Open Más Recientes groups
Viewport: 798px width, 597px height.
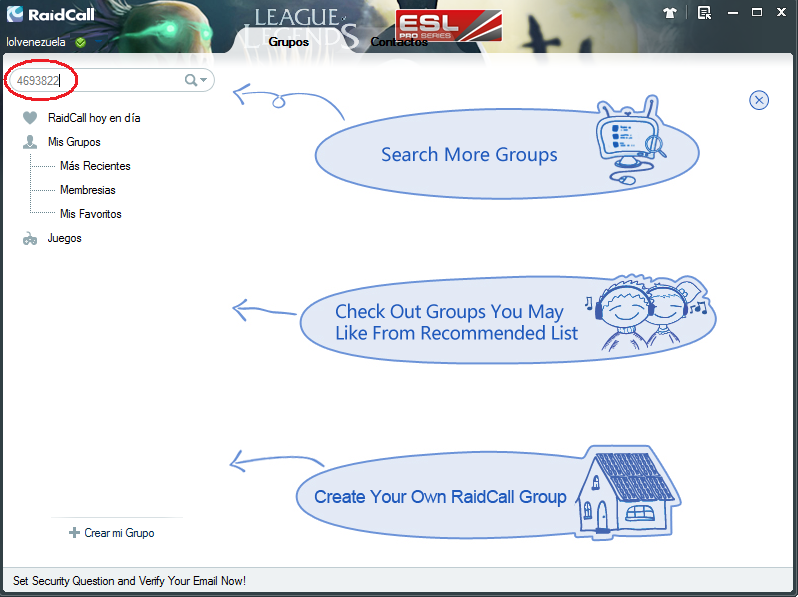[95, 166]
